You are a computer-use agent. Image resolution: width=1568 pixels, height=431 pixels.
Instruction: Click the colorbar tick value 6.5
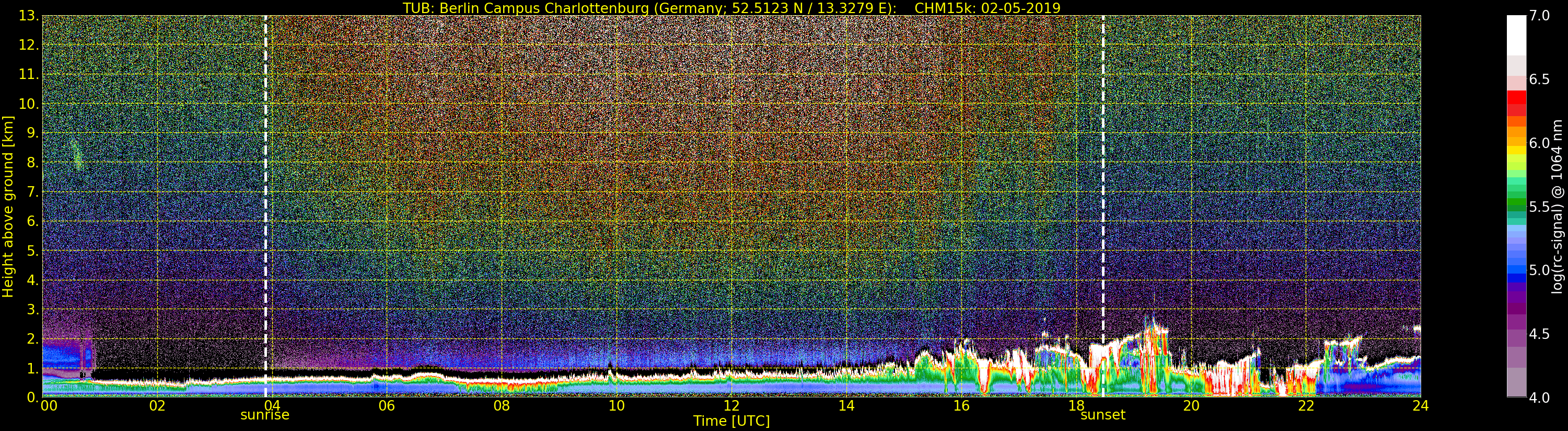[x=1539, y=80]
